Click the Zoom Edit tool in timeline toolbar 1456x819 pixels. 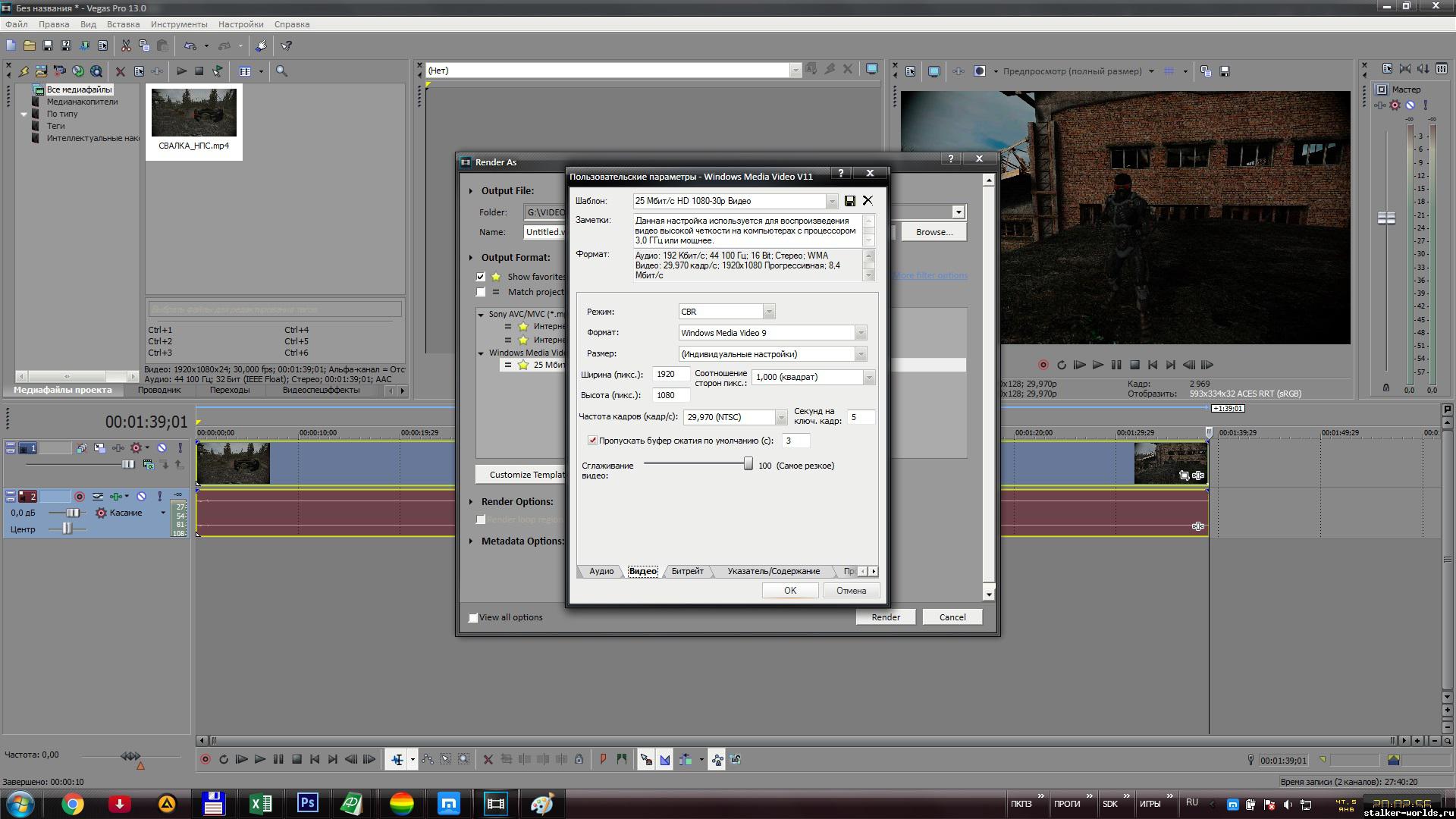[x=464, y=759]
